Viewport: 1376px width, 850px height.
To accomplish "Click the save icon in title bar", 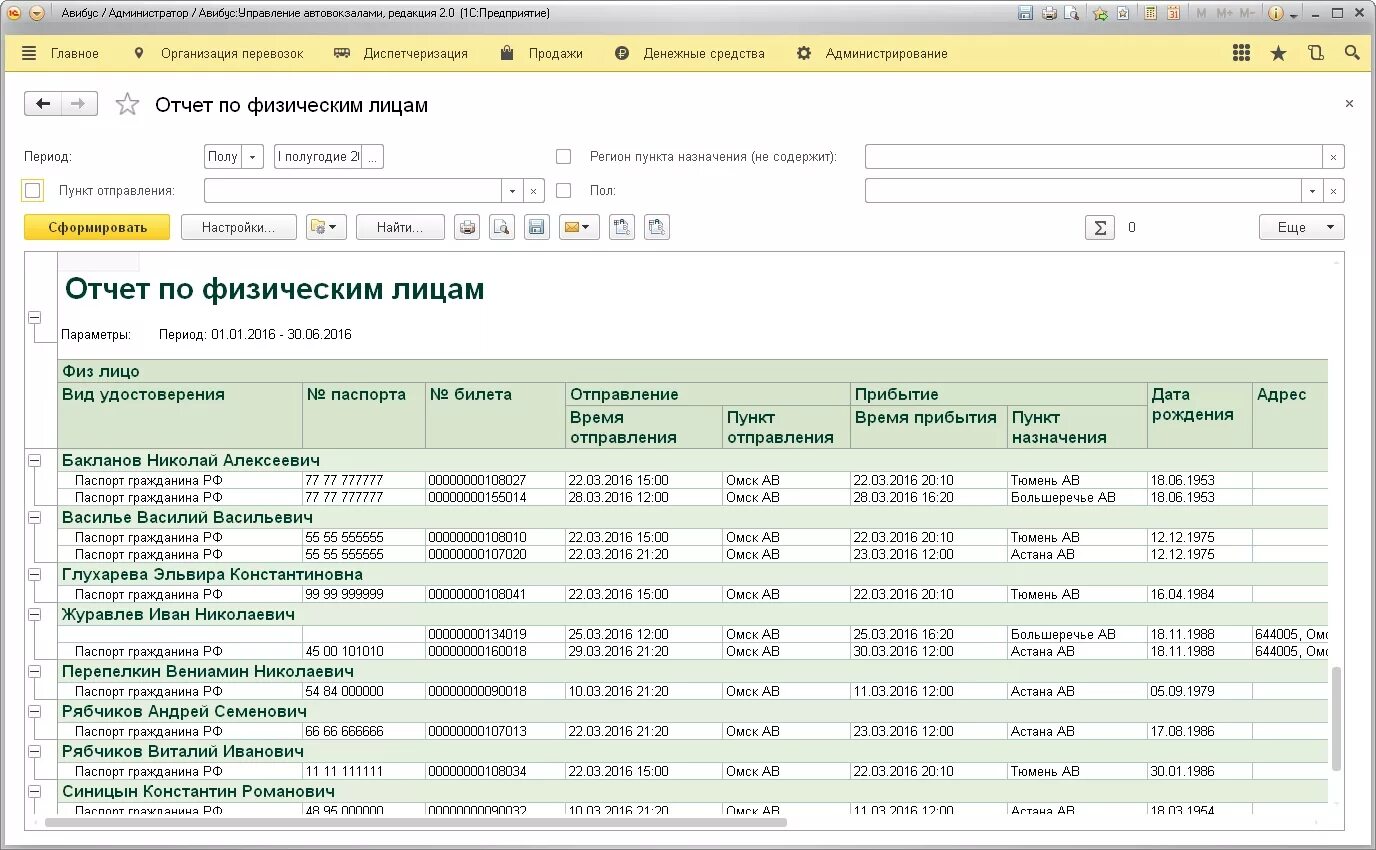I will (1025, 13).
